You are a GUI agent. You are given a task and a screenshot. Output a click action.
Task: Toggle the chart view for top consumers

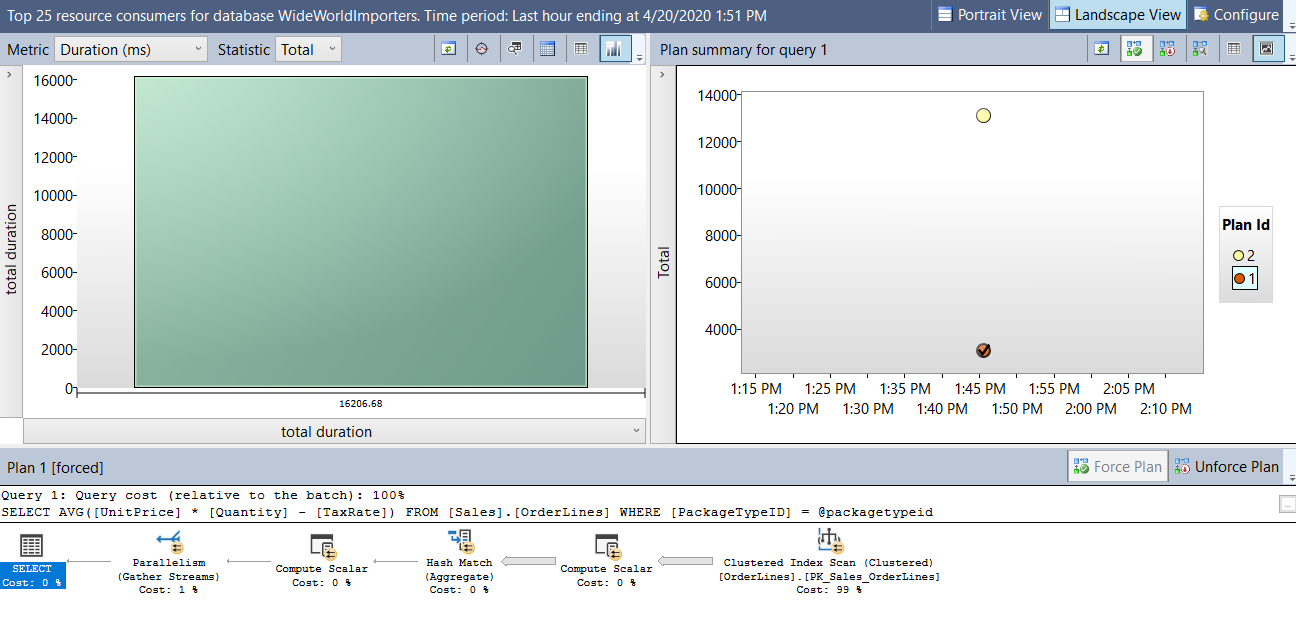tap(613, 48)
